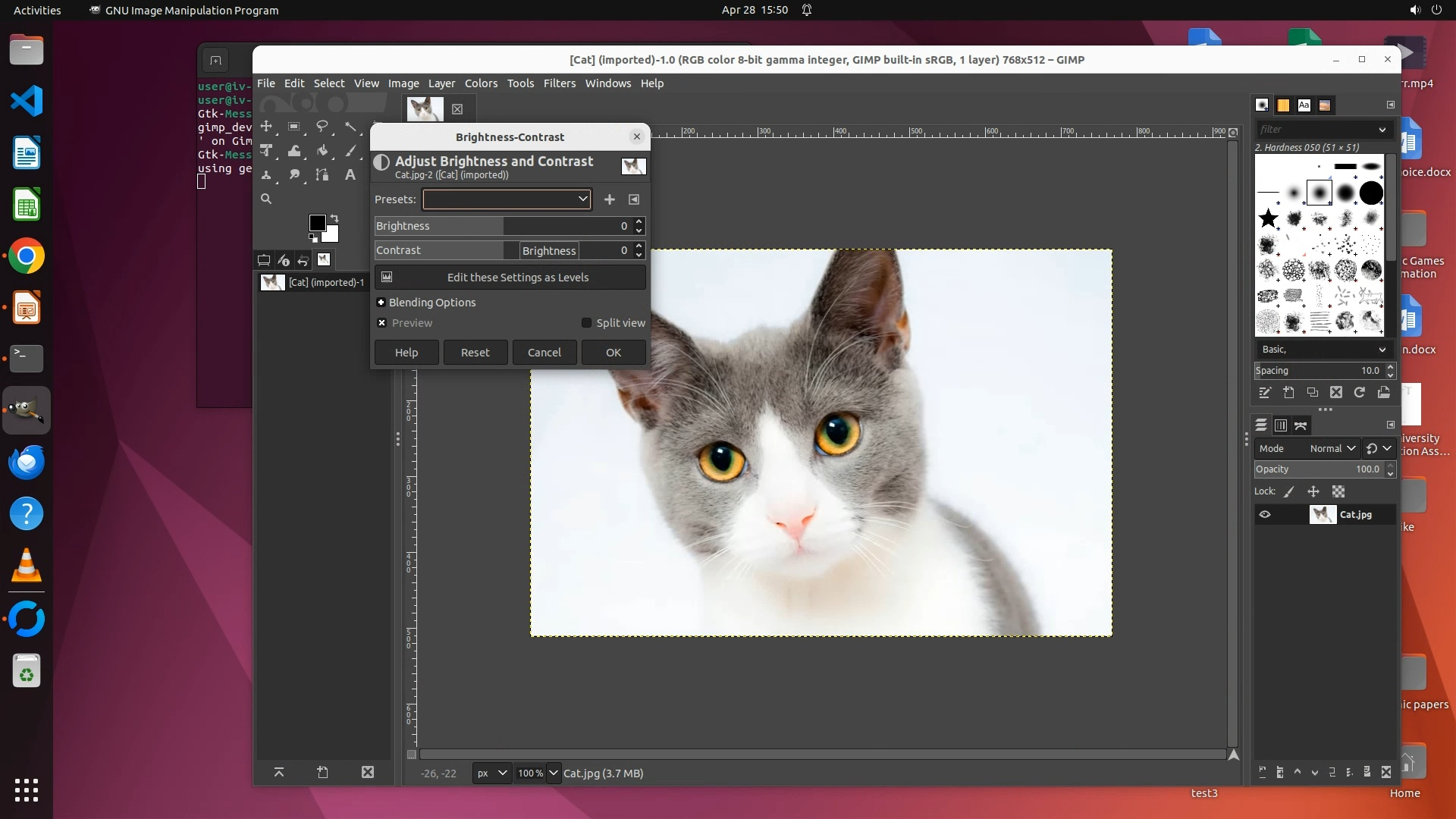Select the Paintbrush tool
1456x819 pixels.
[350, 151]
